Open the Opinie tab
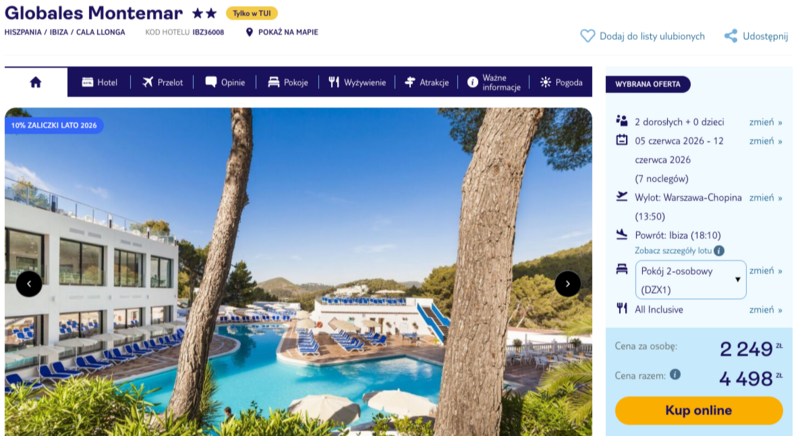 point(225,82)
